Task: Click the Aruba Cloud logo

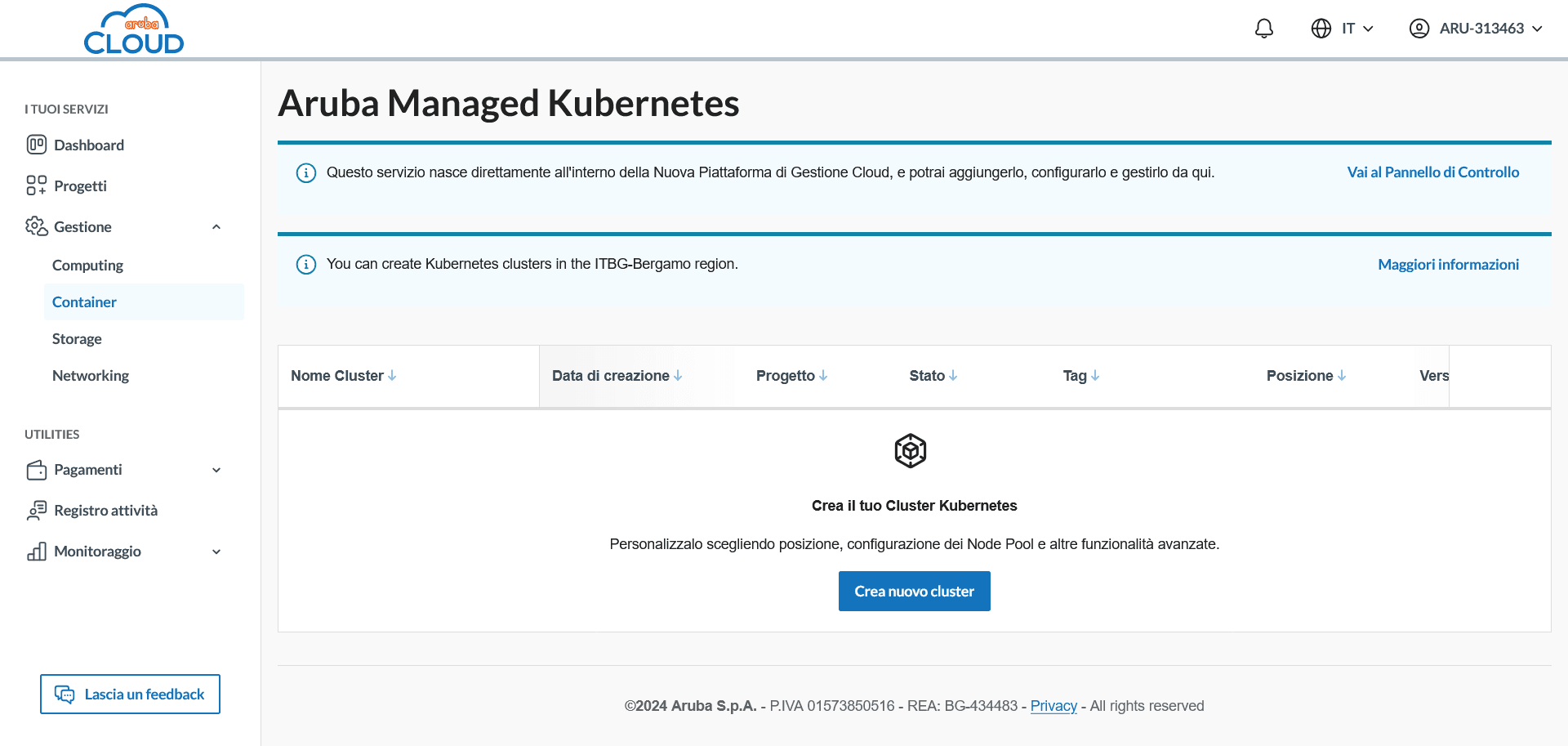Action: coord(134,29)
